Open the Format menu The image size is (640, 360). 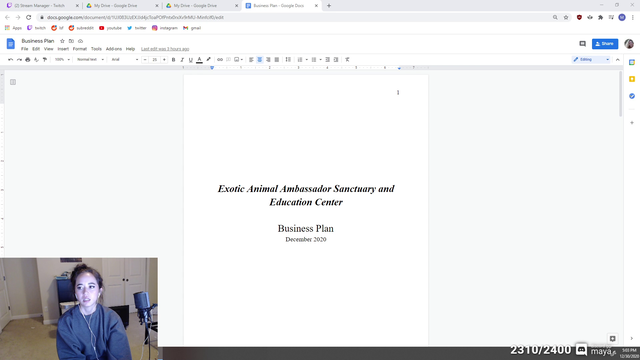pyautogui.click(x=80, y=49)
